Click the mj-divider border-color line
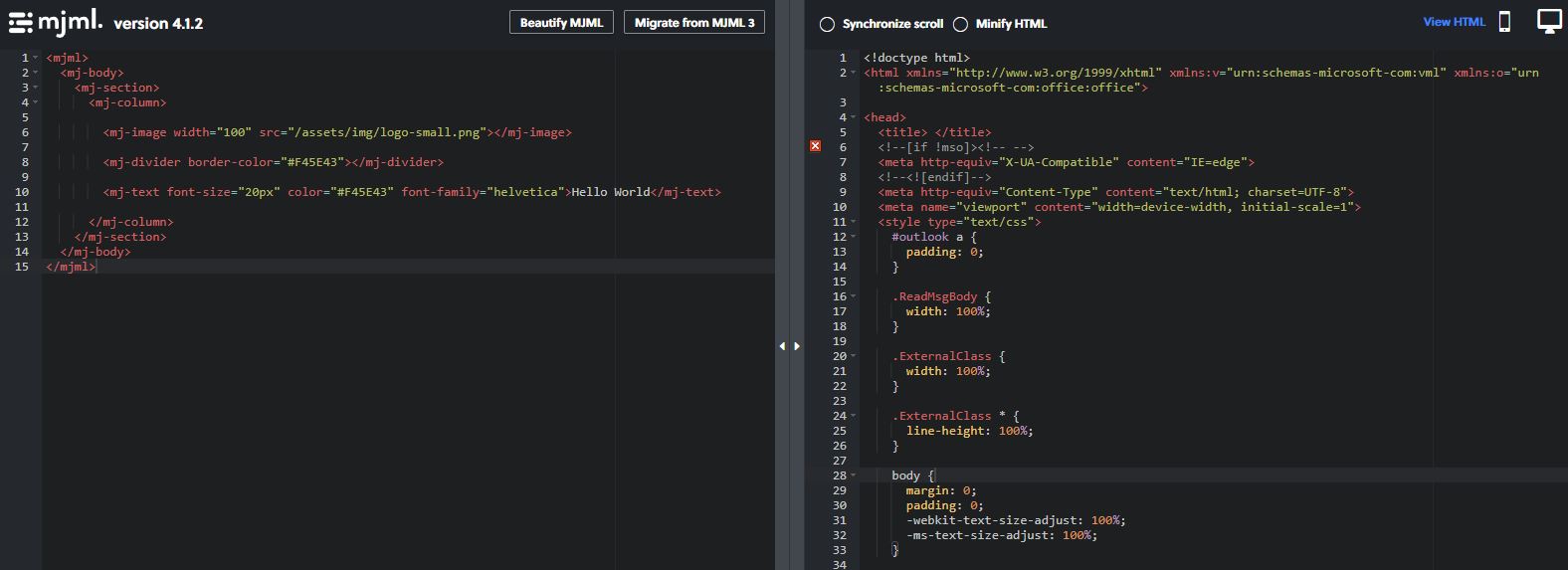 point(274,162)
